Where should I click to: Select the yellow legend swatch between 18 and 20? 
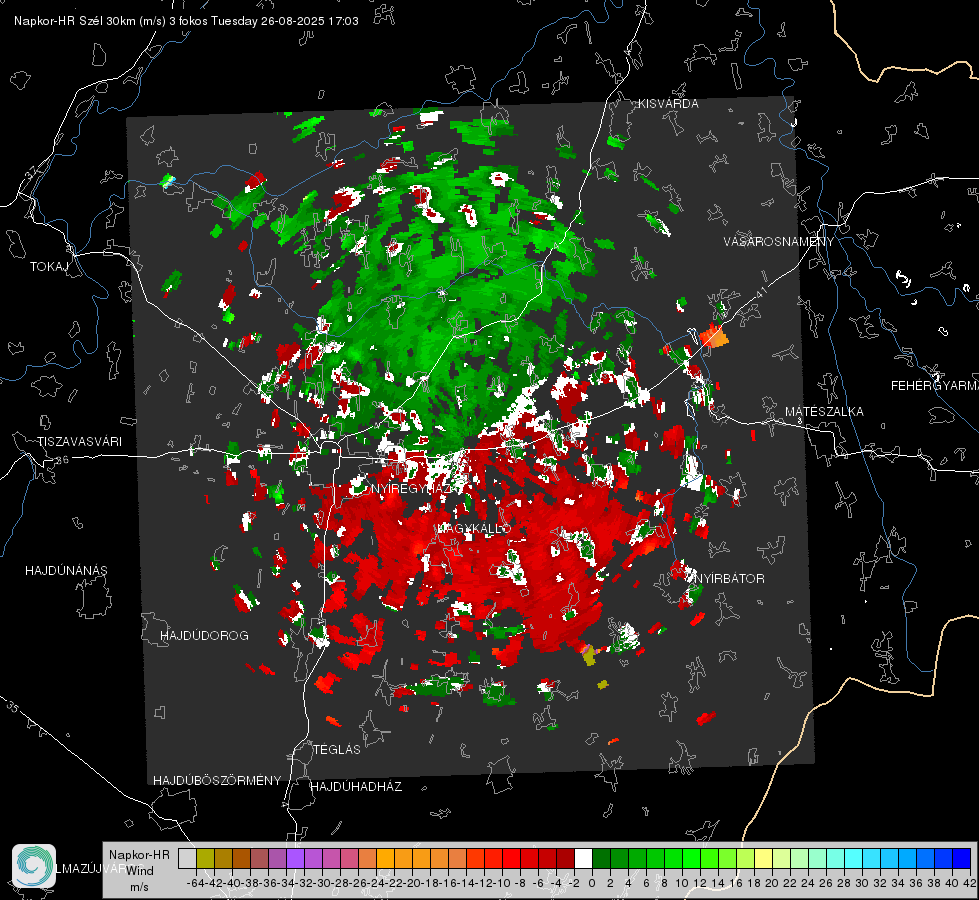tap(763, 858)
